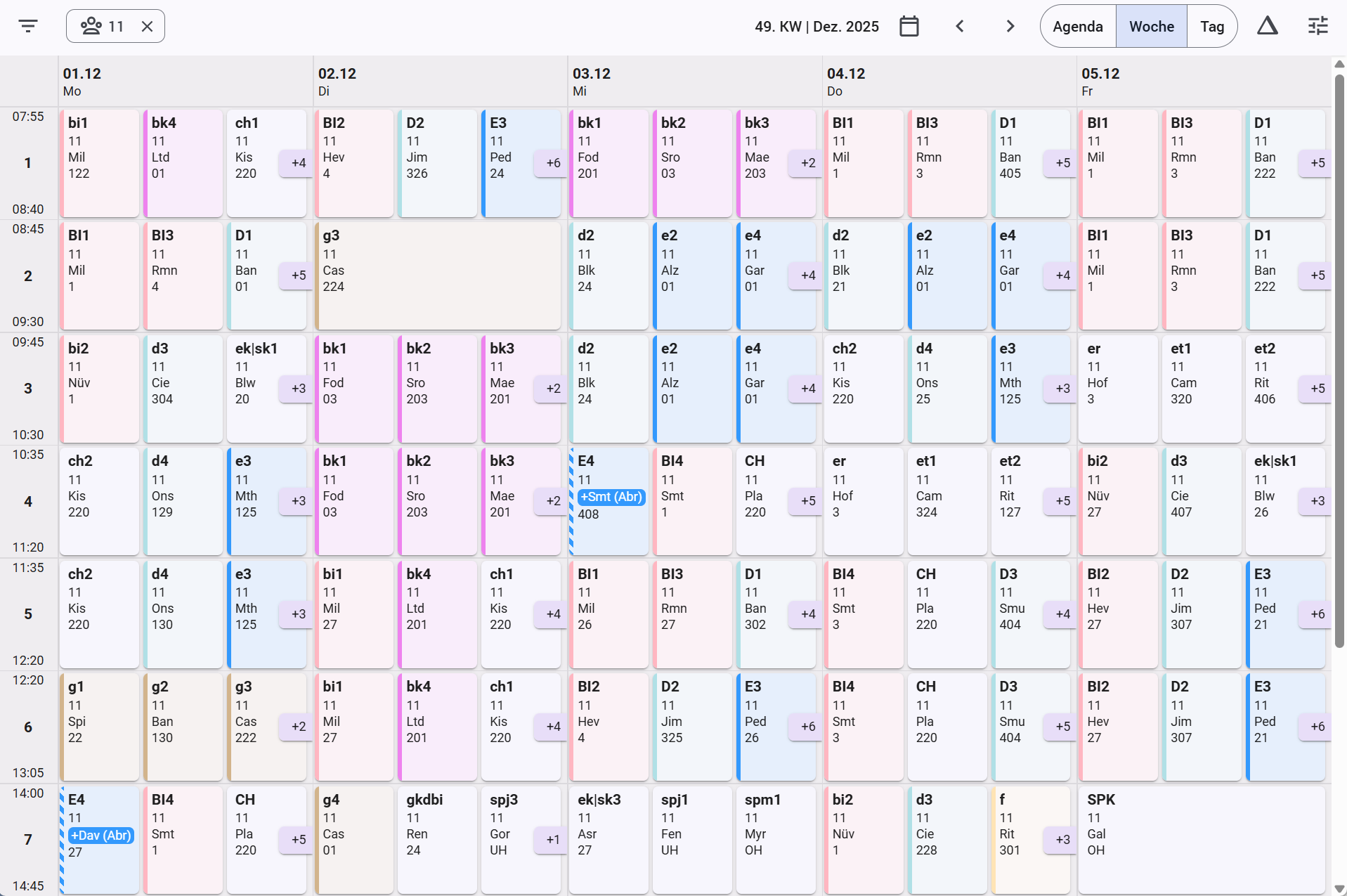
Task: Go to the previous week
Action: click(960, 27)
